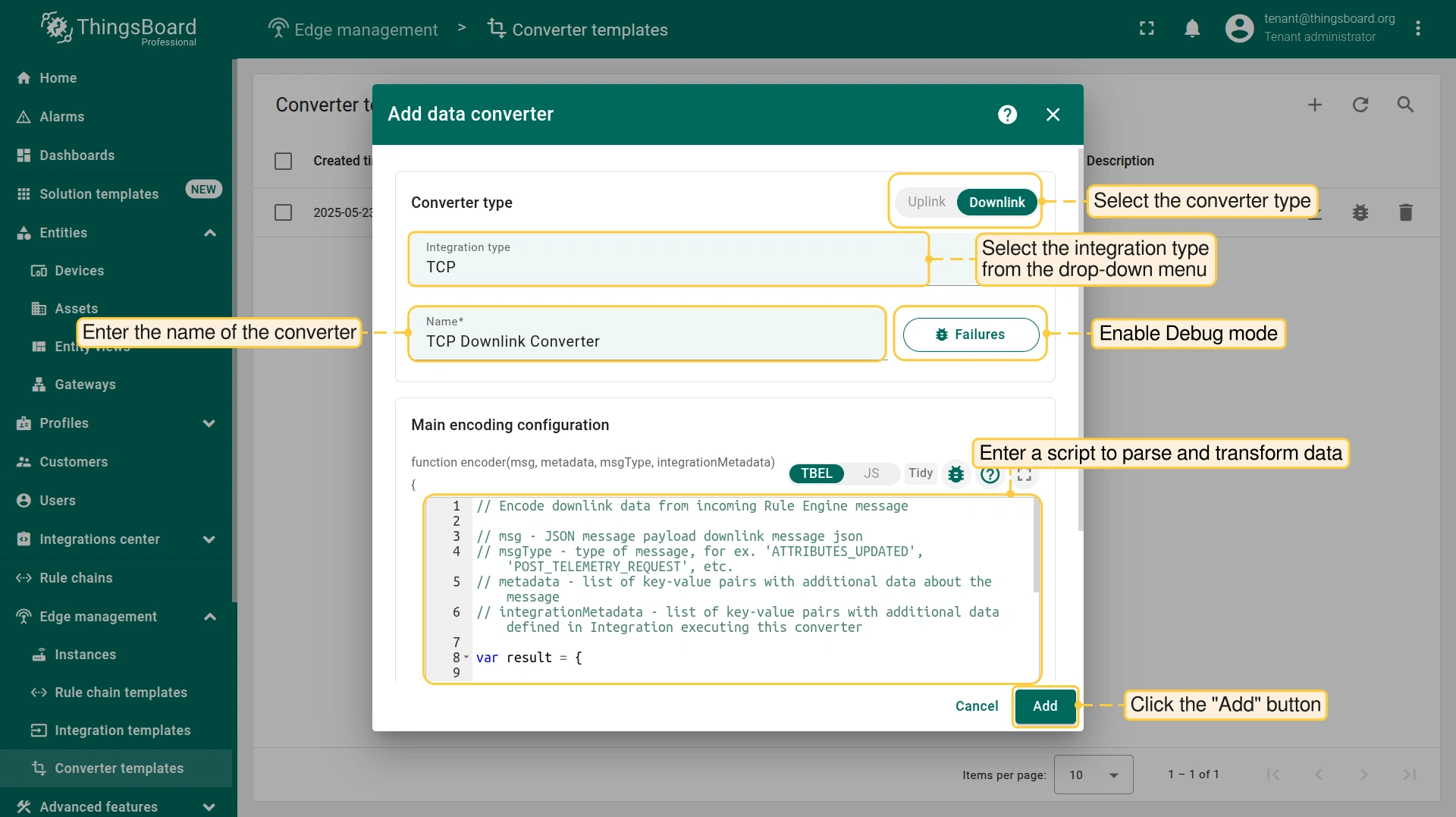
Task: Cancel the add converter dialog
Action: [976, 706]
